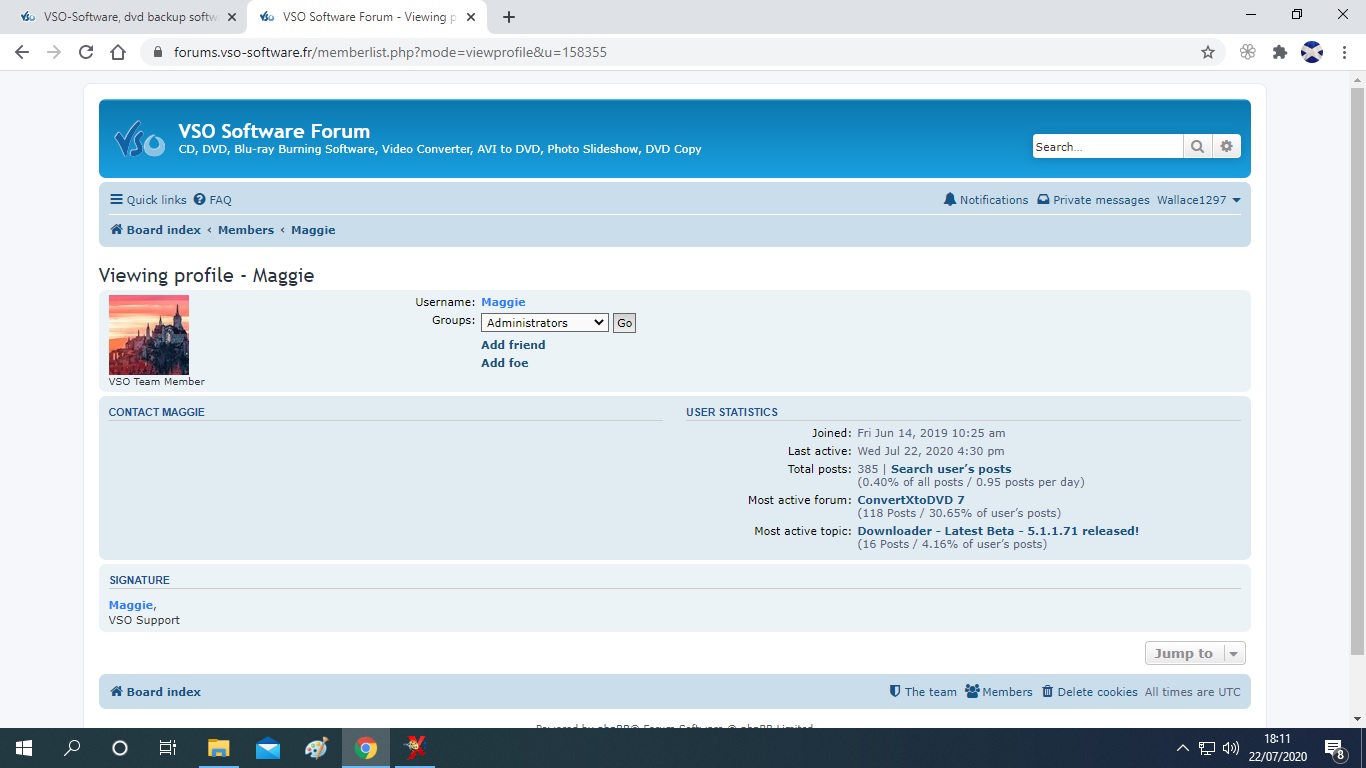Open taskbar search

pyautogui.click(x=72, y=748)
